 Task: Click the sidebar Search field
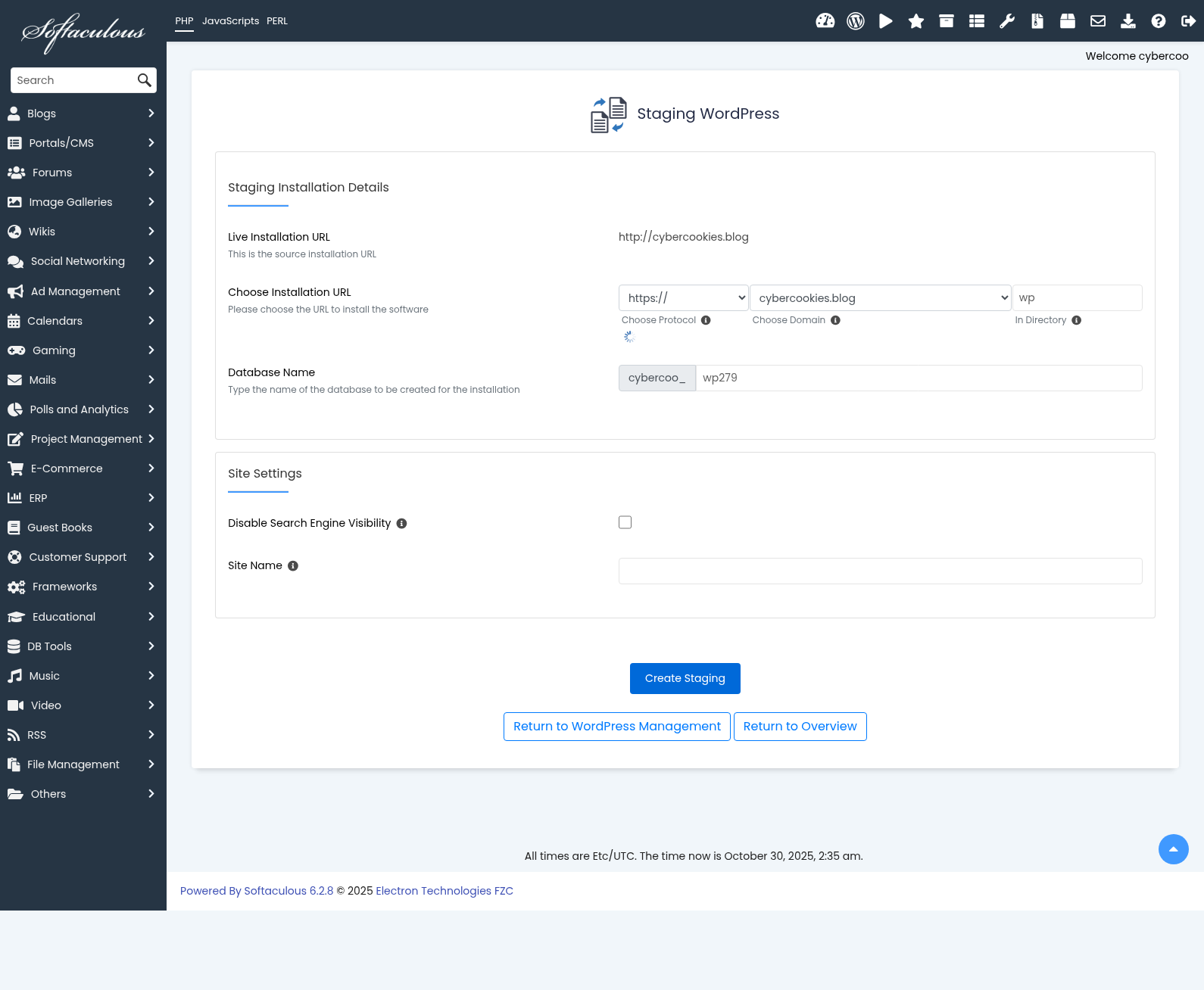74,80
